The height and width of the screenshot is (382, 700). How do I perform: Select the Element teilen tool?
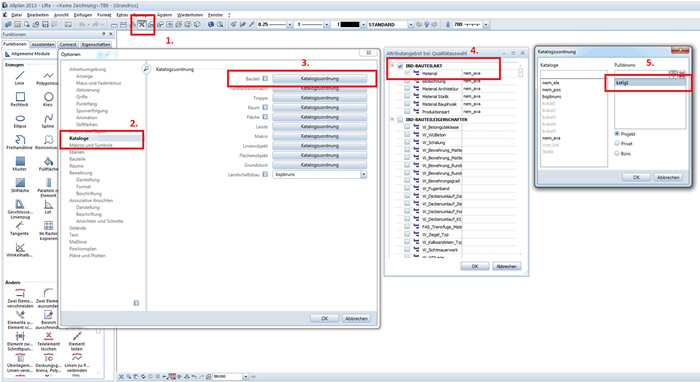point(77,341)
